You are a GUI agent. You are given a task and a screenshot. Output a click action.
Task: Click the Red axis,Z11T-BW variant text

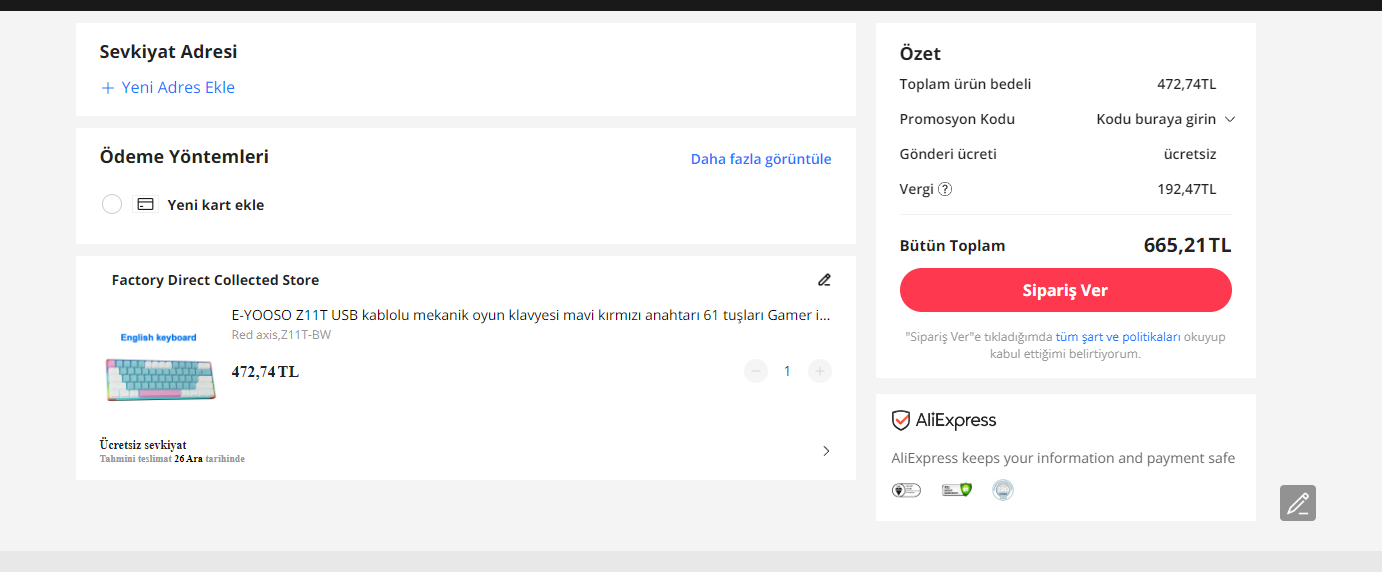pyautogui.click(x=281, y=335)
